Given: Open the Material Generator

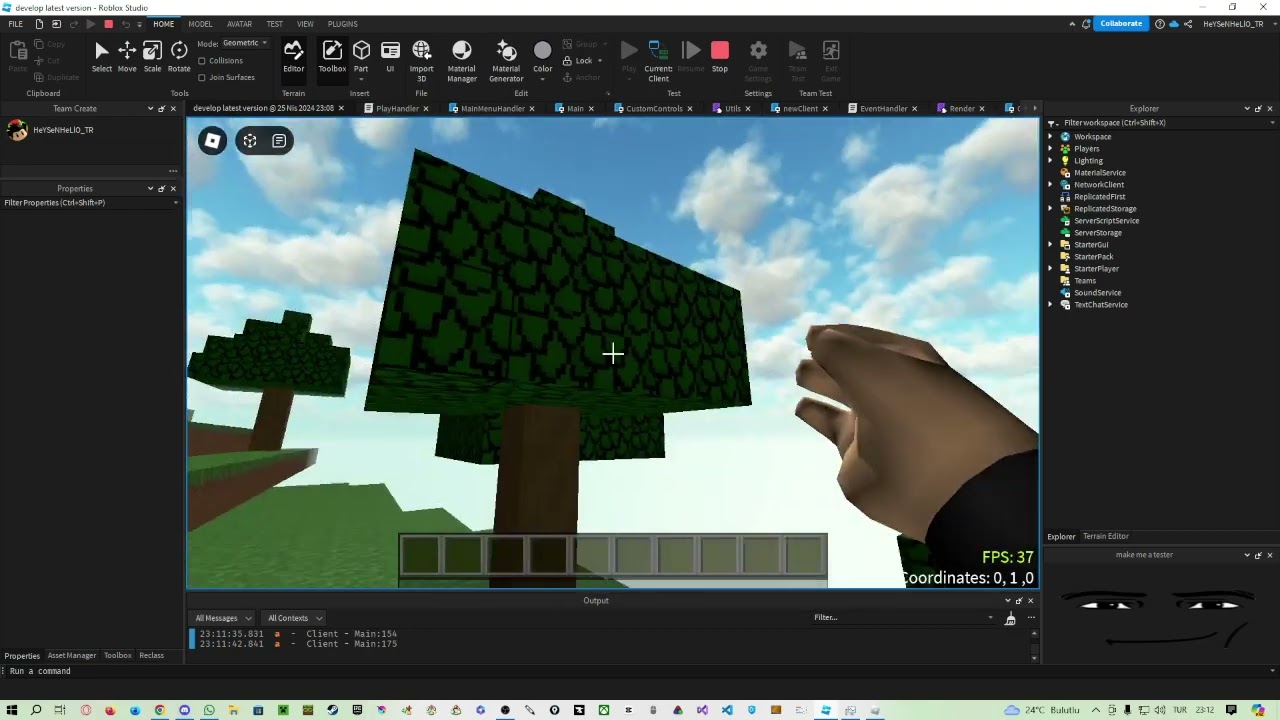Looking at the screenshot, I should (x=506, y=60).
